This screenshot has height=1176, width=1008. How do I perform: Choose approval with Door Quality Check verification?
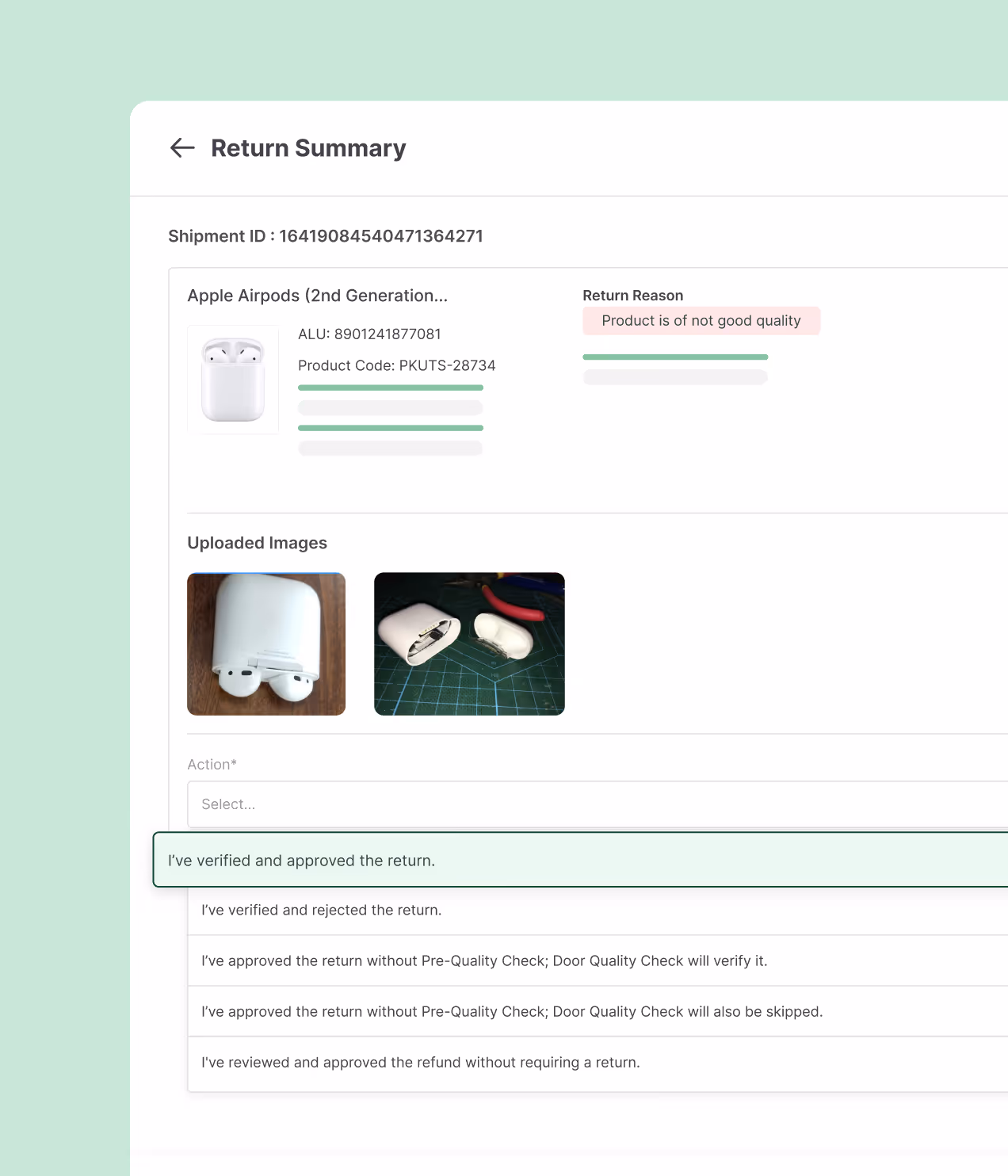(484, 960)
